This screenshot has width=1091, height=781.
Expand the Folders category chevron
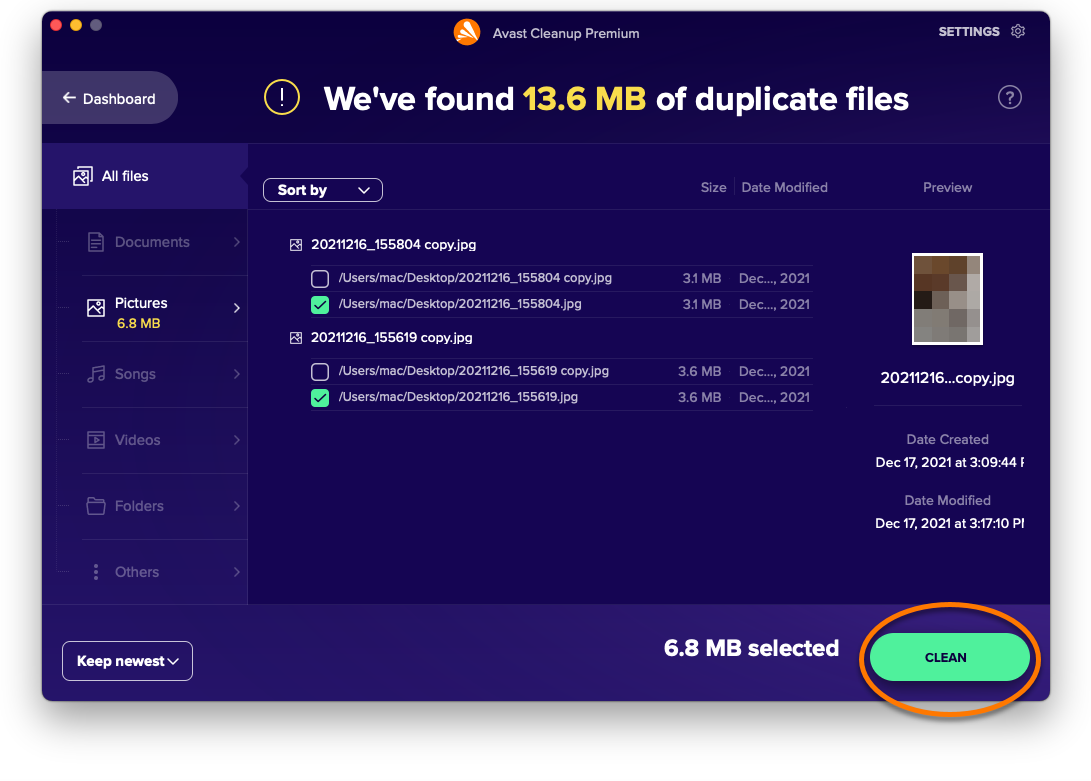237,506
